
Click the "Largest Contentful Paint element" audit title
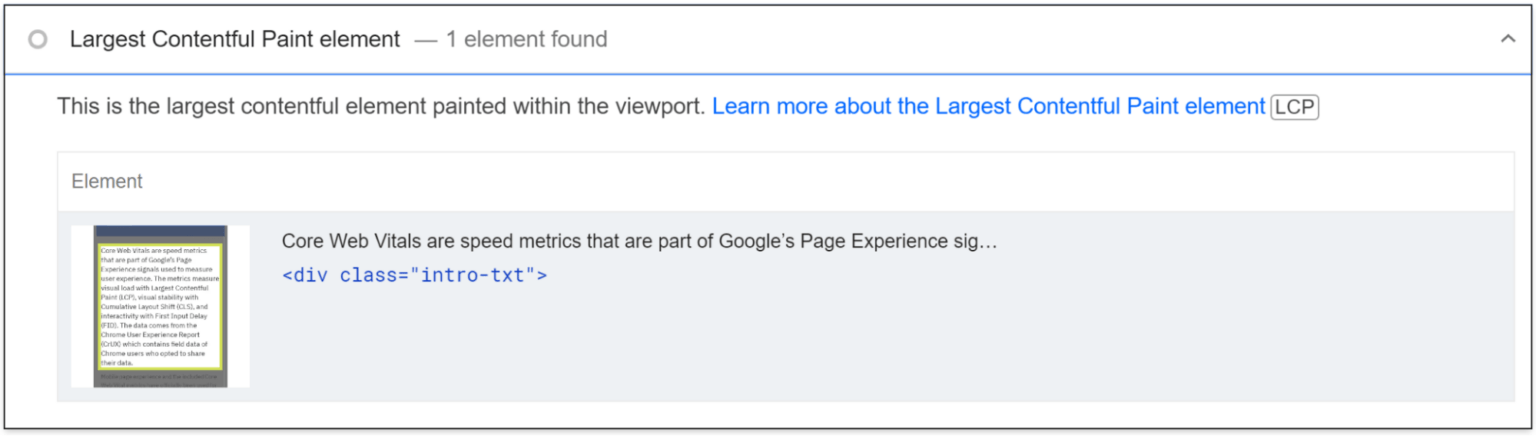(x=235, y=40)
